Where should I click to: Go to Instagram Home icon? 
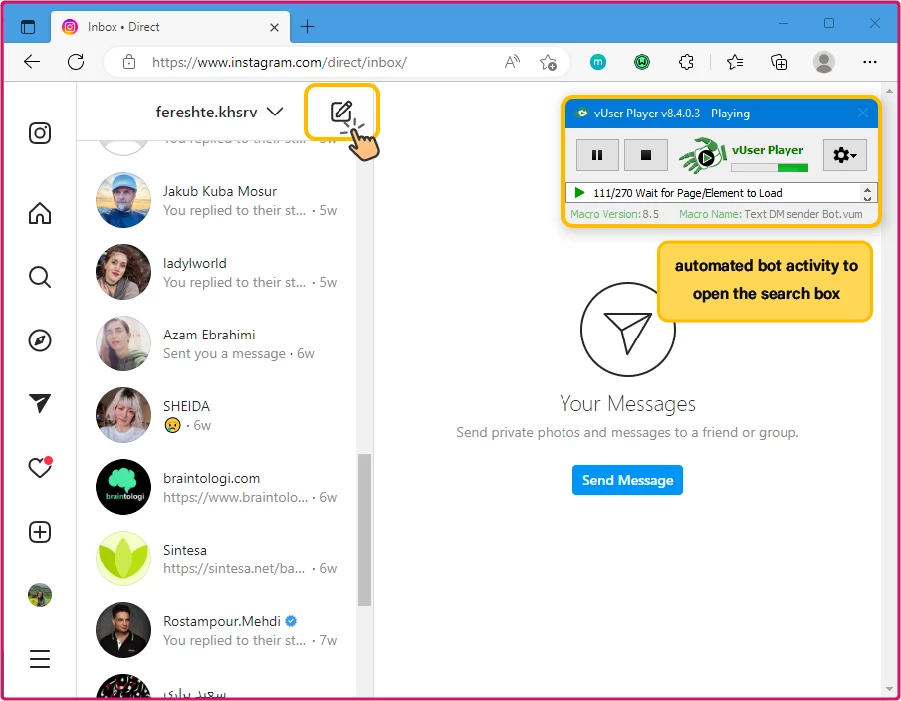40,213
